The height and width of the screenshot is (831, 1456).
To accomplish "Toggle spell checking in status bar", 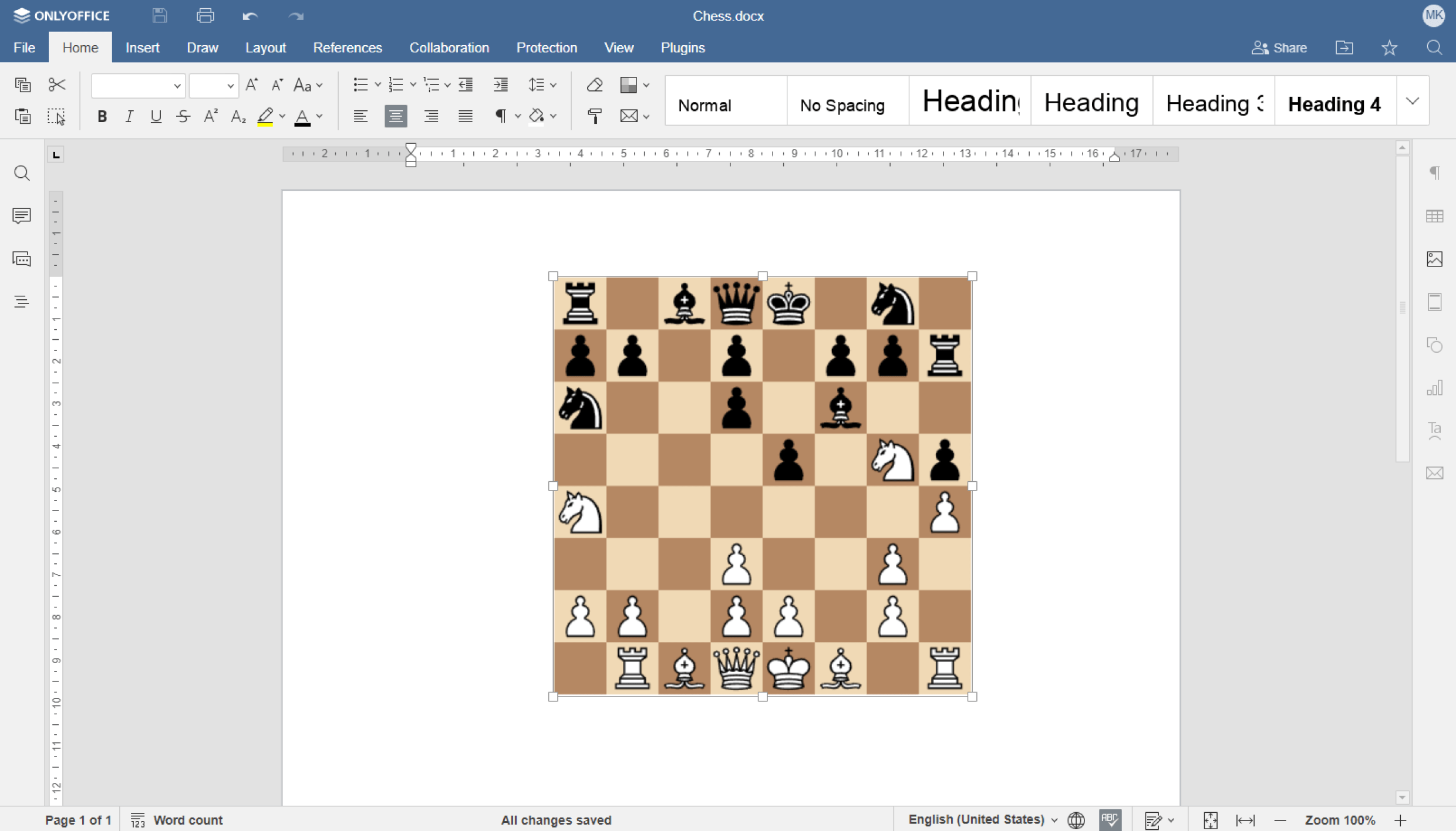I will point(1110,820).
